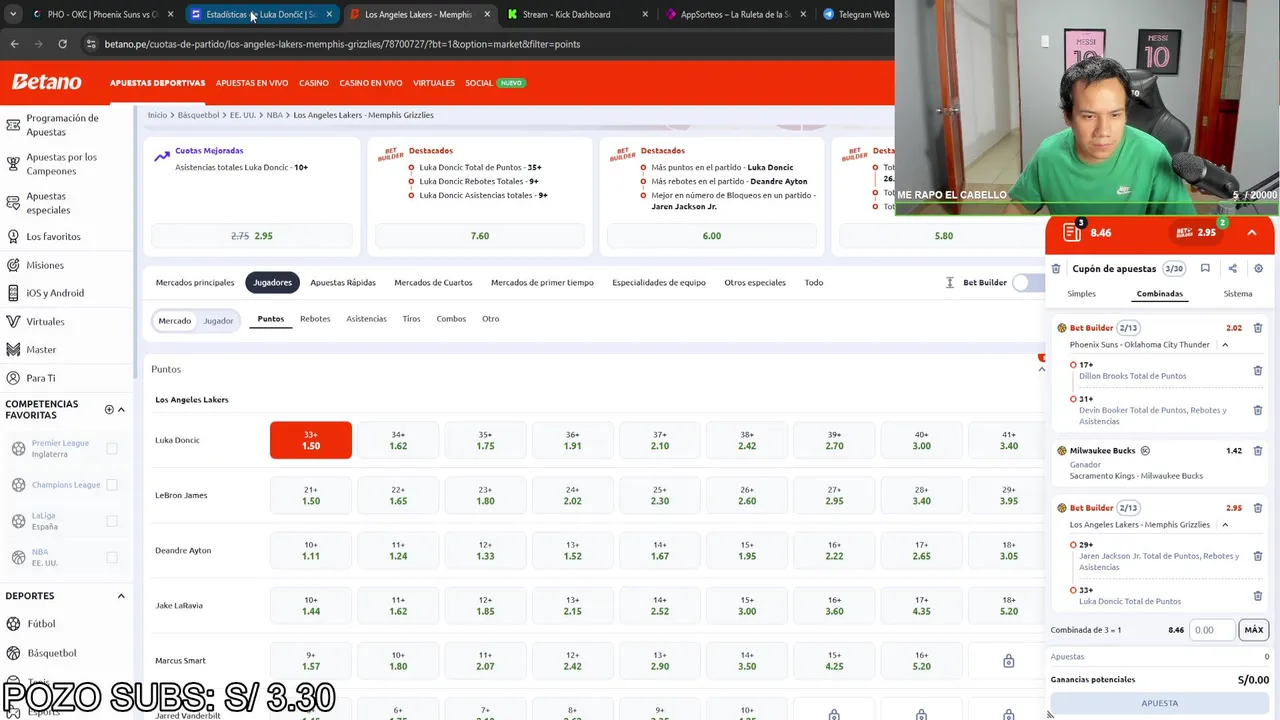
Task: Save bet slip with bookmark icon
Action: [1205, 268]
